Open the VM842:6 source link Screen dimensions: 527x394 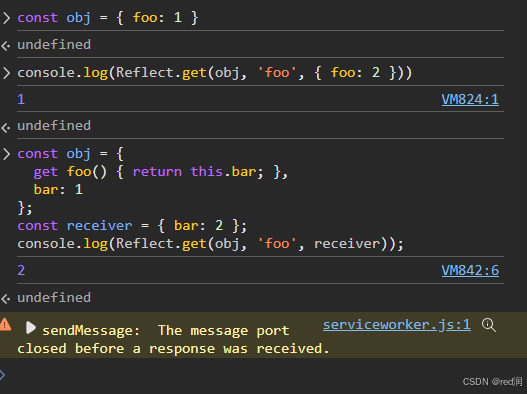[x=470, y=271]
